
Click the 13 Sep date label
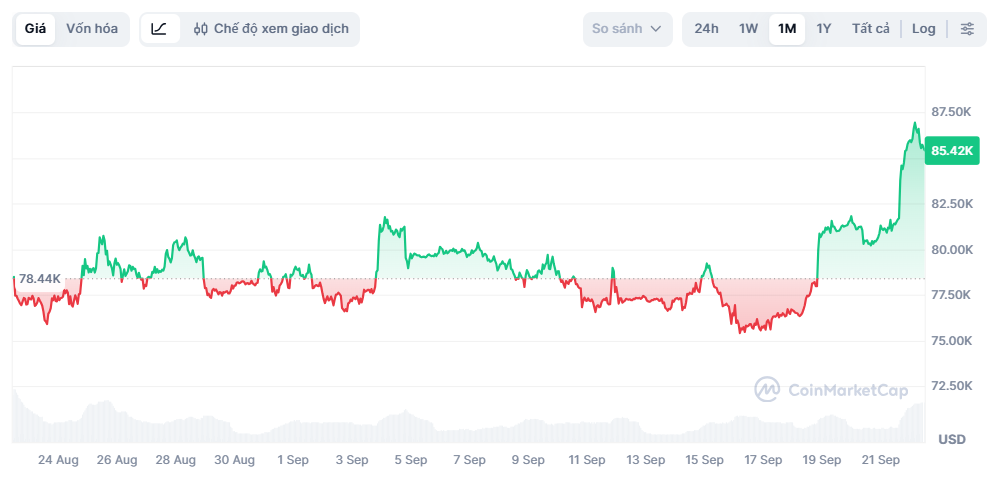(x=645, y=460)
